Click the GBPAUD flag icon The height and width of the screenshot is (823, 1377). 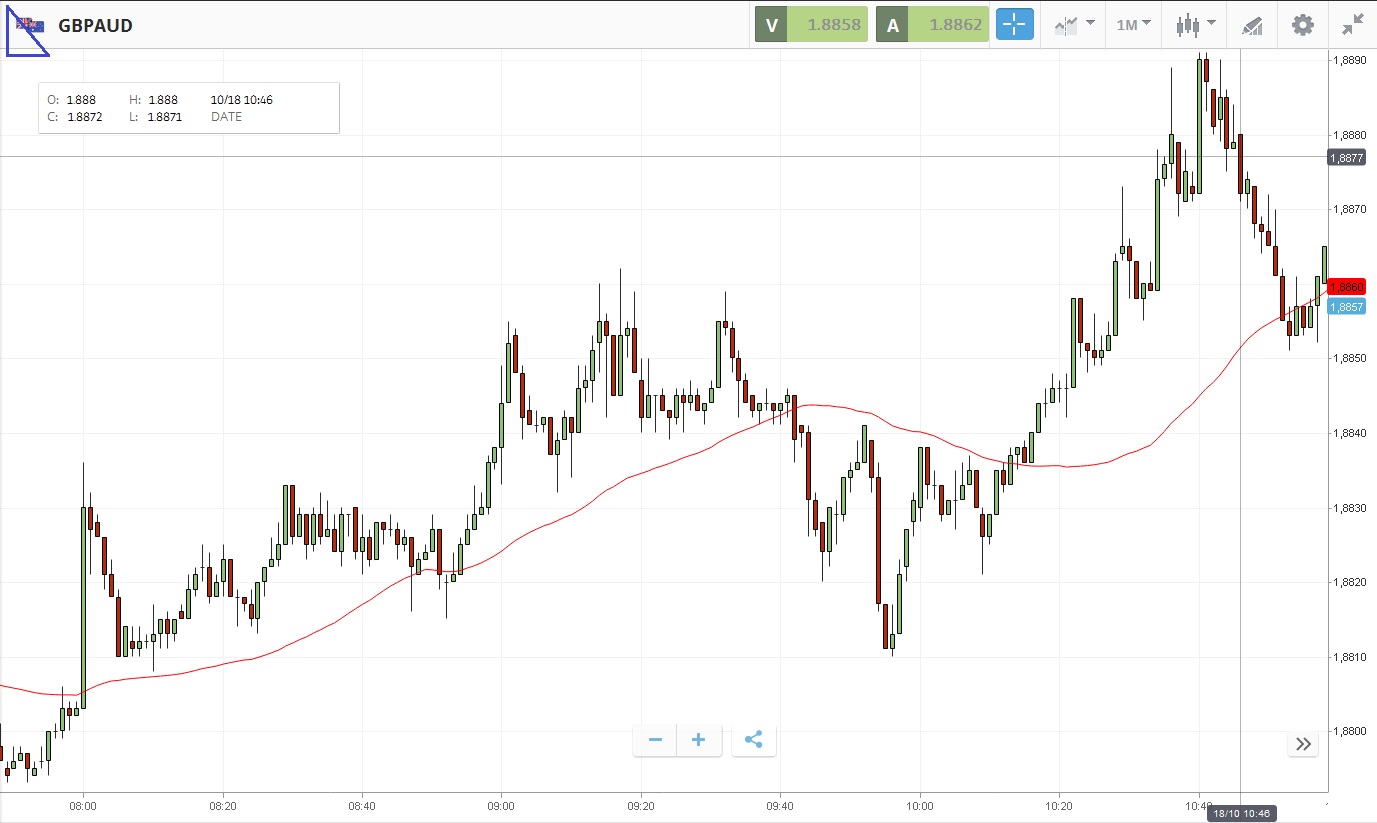pos(30,25)
